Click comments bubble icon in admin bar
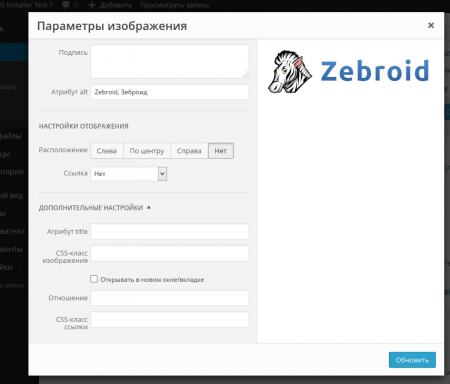450x384 pixels. pyautogui.click(x=66, y=5)
